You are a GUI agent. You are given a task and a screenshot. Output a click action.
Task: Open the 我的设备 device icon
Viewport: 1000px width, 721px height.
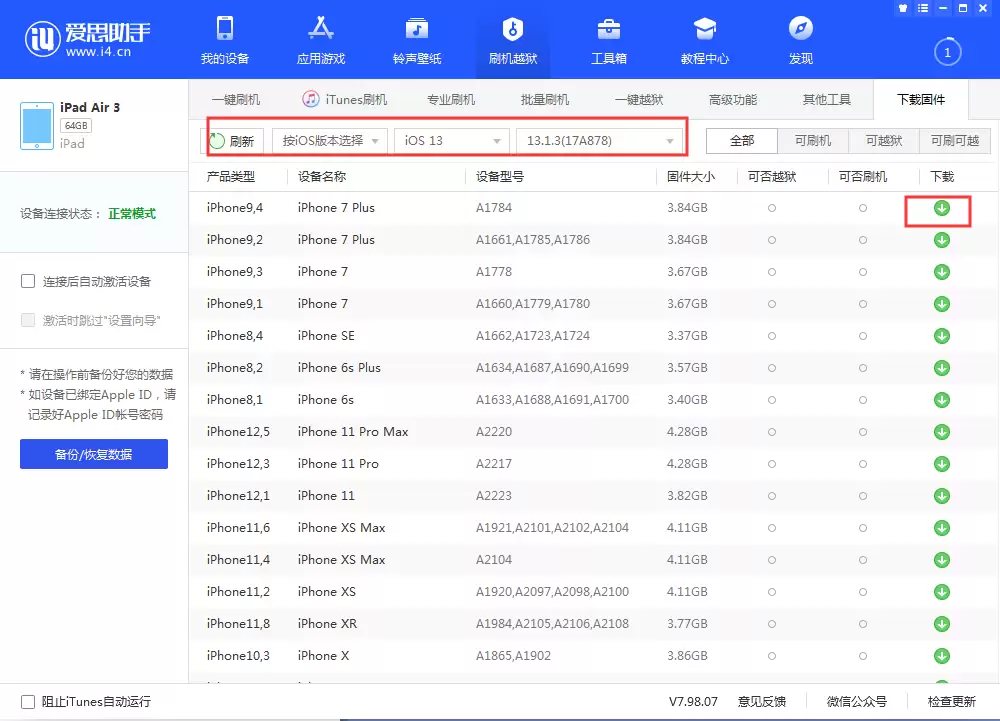[224, 29]
